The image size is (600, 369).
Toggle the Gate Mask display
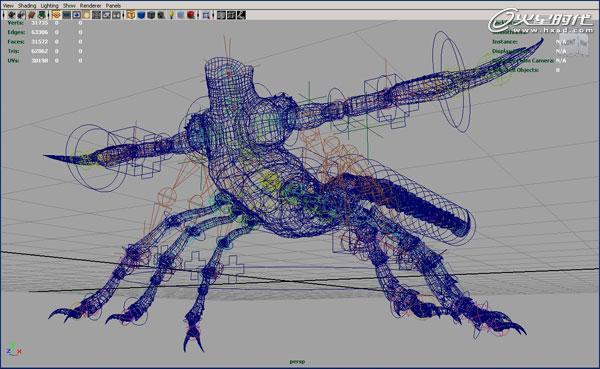(86, 15)
